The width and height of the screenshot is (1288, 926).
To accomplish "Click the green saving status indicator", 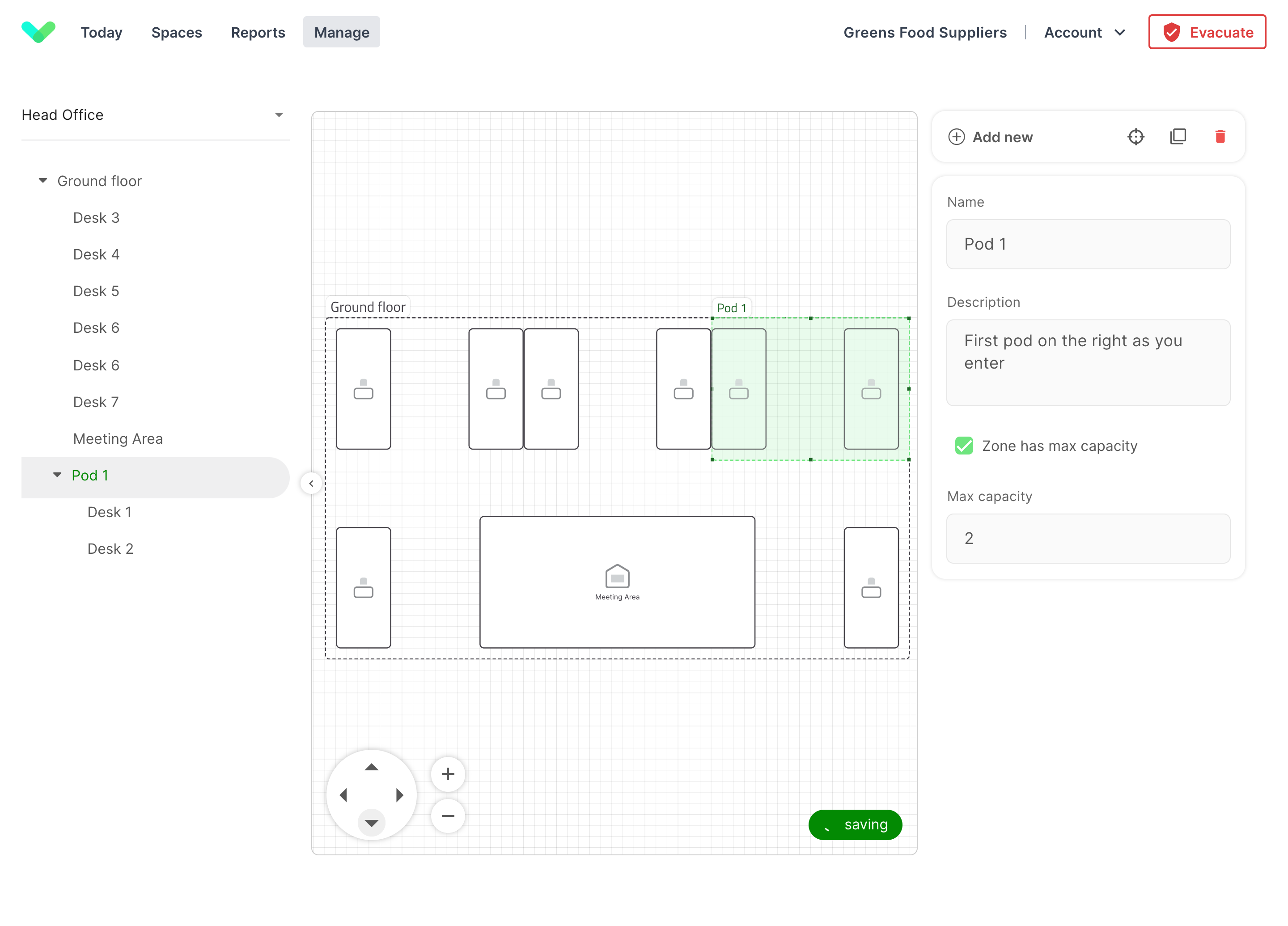I will click(x=855, y=824).
